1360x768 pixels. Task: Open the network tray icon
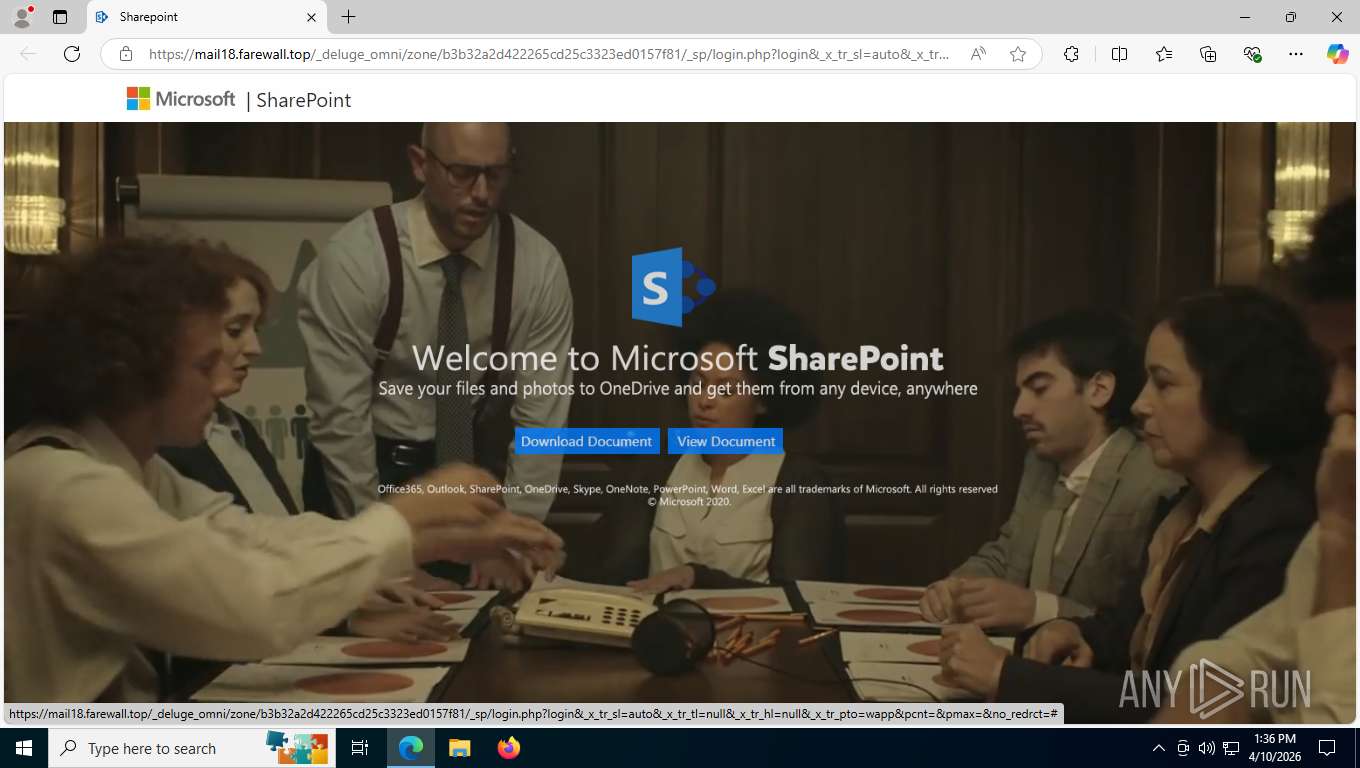coord(1230,748)
